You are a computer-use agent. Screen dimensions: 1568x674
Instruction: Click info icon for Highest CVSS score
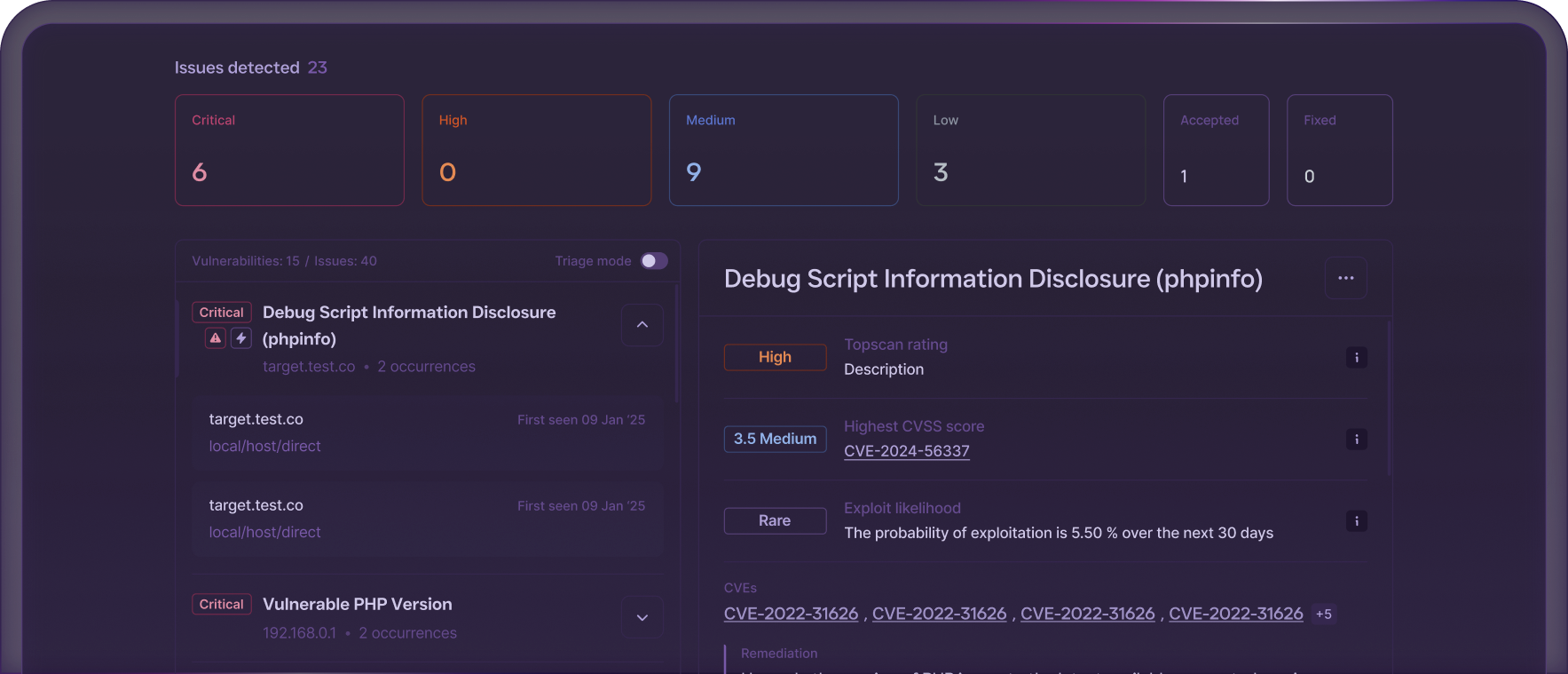click(1357, 440)
